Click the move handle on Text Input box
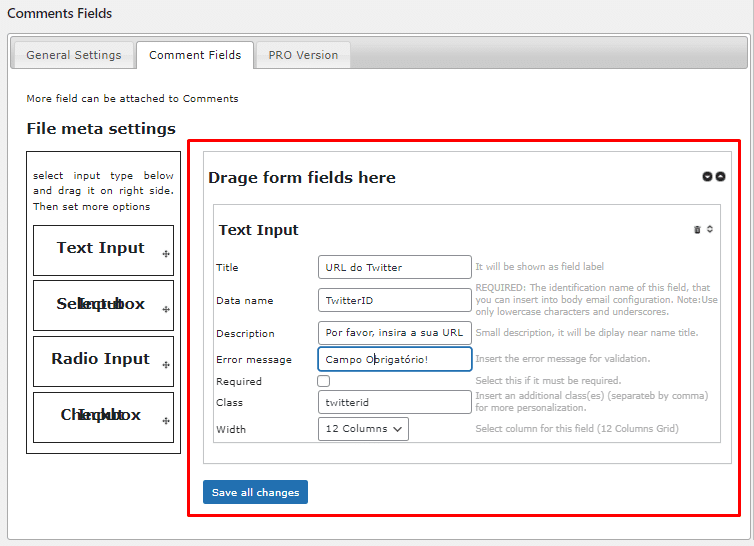This screenshot has height=546, width=754. coord(166,254)
